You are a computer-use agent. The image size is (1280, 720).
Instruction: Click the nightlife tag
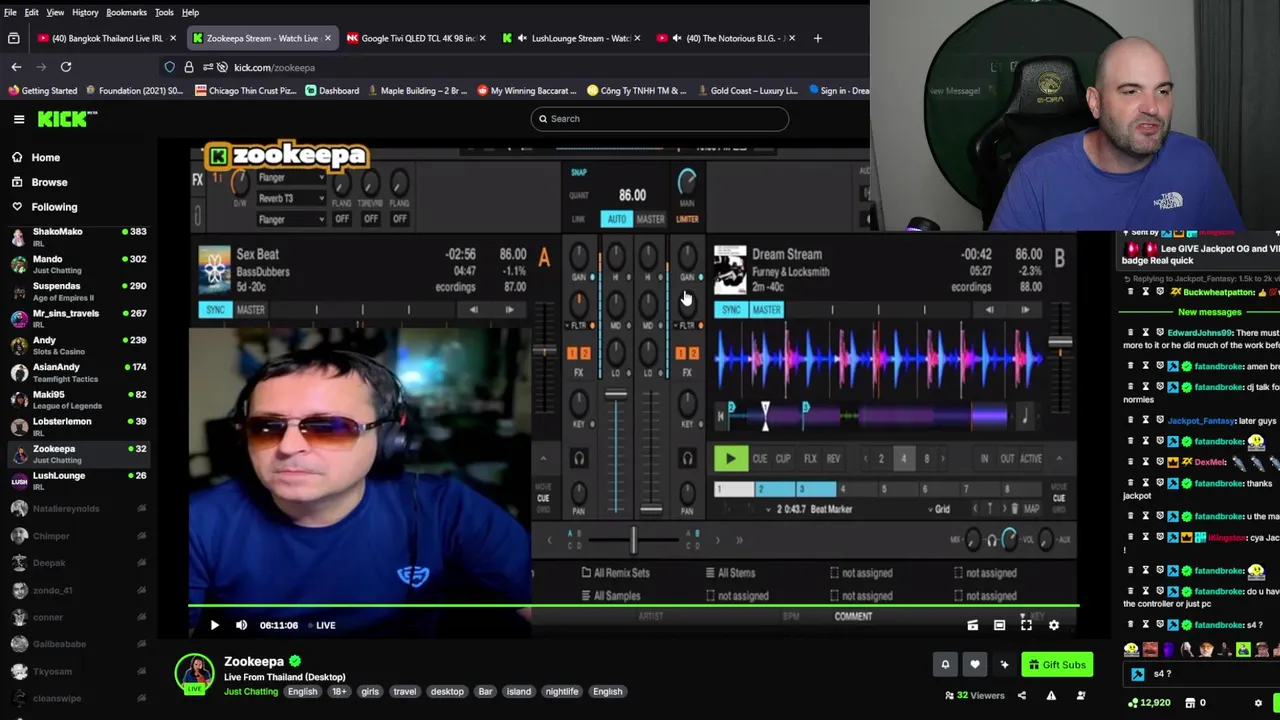(562, 691)
